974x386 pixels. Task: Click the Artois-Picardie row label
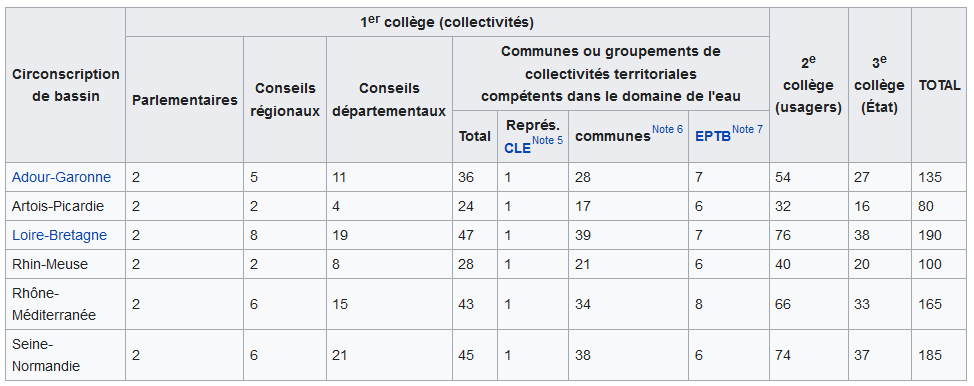click(x=58, y=206)
